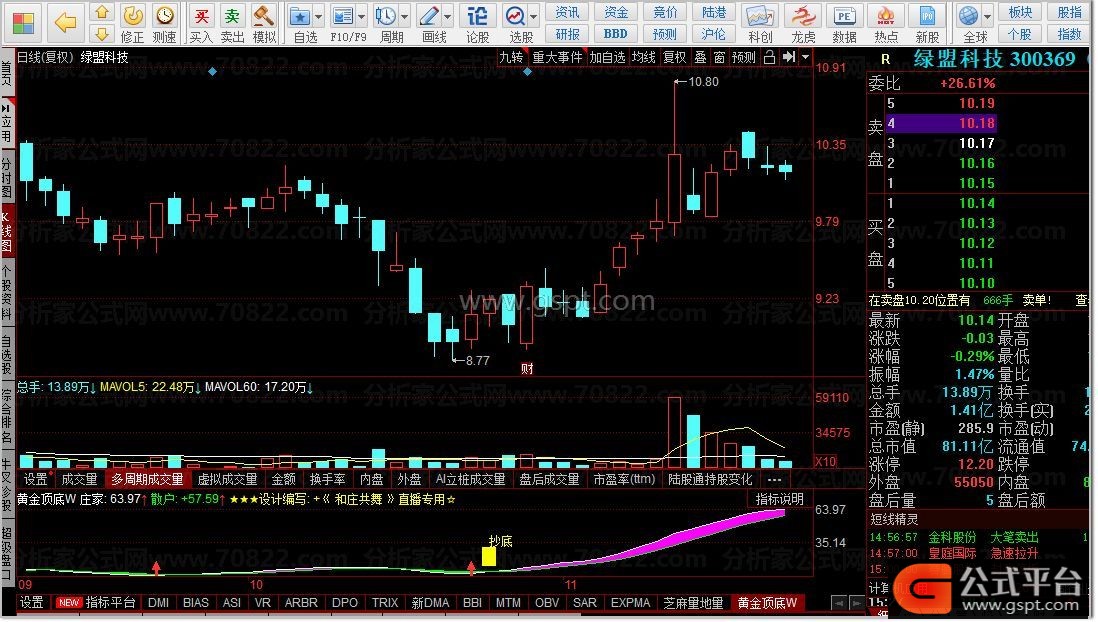Click the 板块 sector button
Viewport: 1098px width, 622px height.
click(x=1020, y=12)
